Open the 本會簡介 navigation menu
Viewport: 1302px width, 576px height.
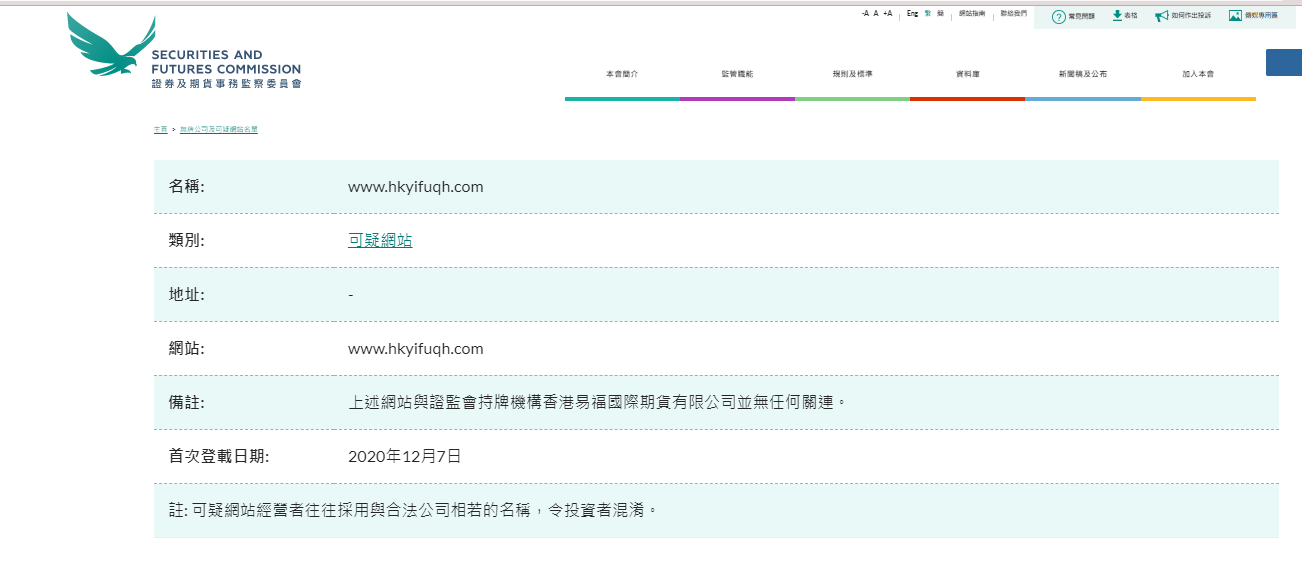621,75
